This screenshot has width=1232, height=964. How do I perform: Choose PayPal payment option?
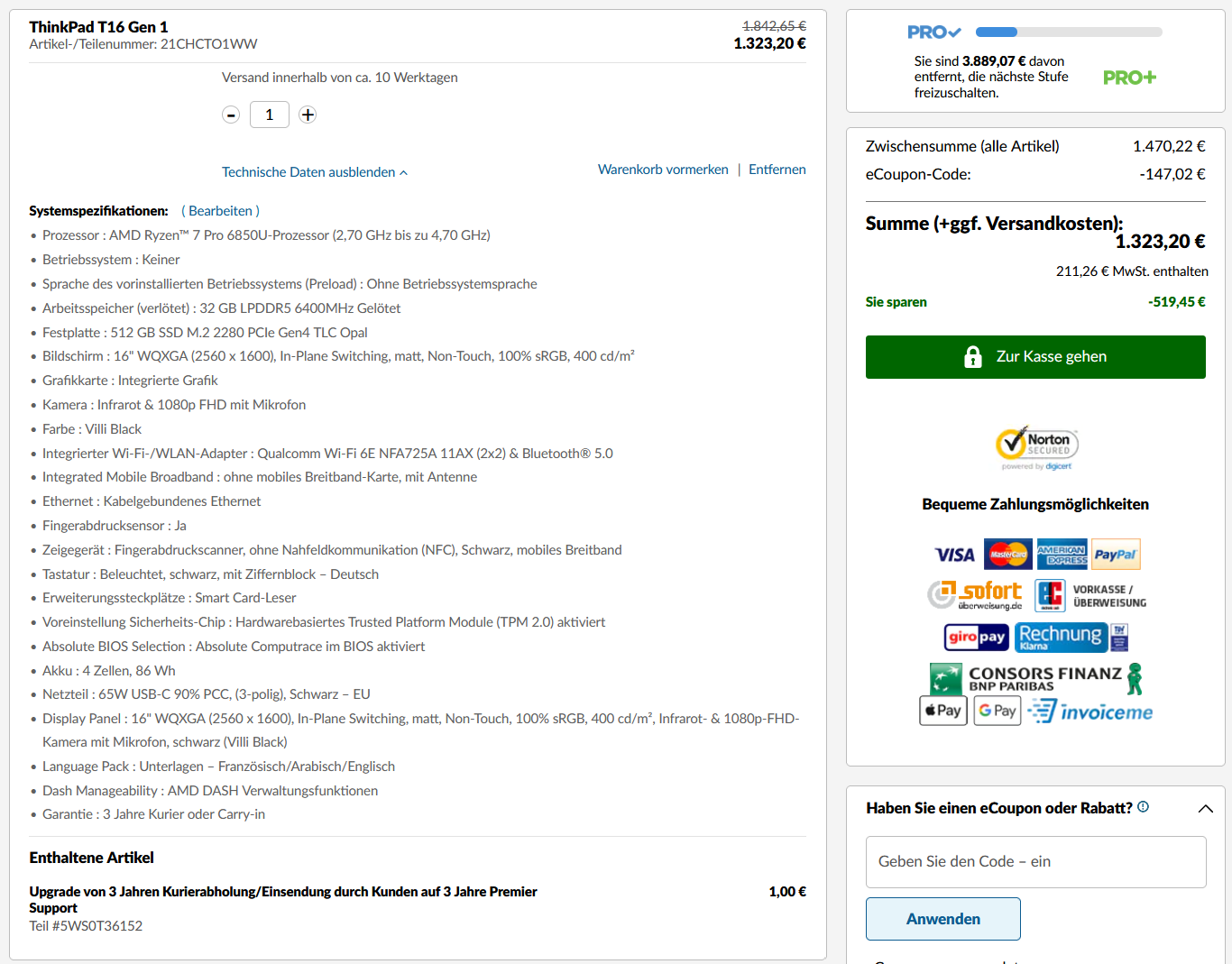[1116, 554]
